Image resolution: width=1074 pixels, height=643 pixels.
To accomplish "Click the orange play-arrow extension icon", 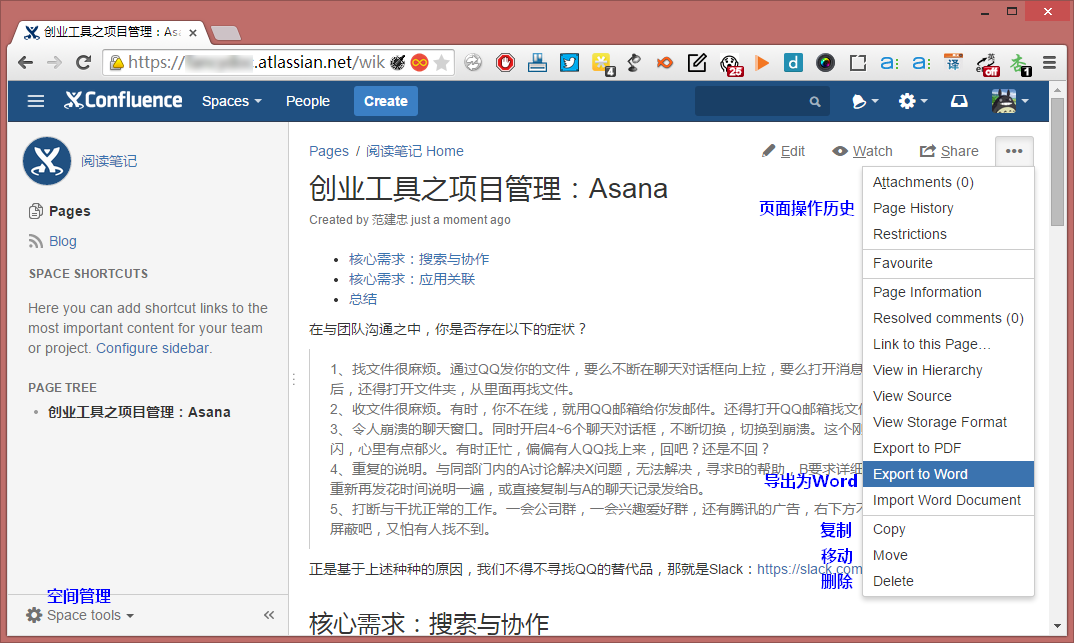I will tap(762, 63).
